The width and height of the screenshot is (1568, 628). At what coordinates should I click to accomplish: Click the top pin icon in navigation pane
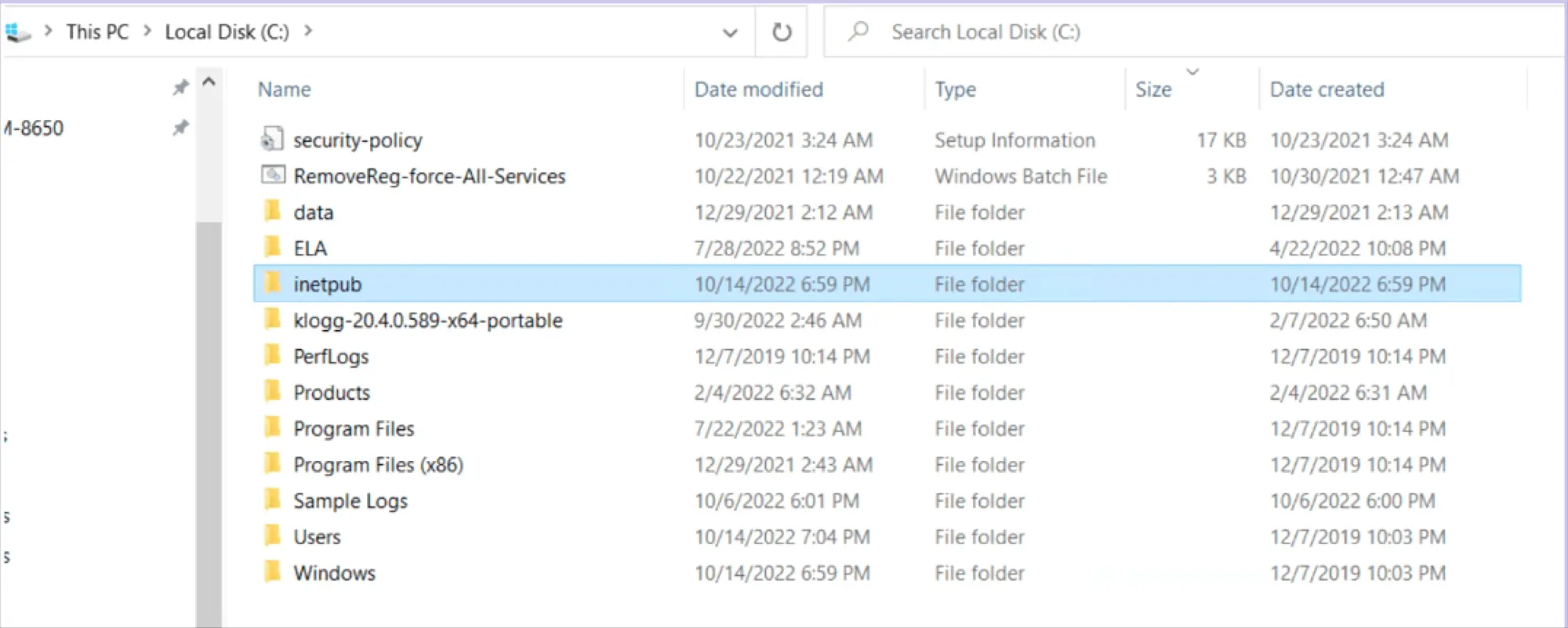tap(180, 87)
